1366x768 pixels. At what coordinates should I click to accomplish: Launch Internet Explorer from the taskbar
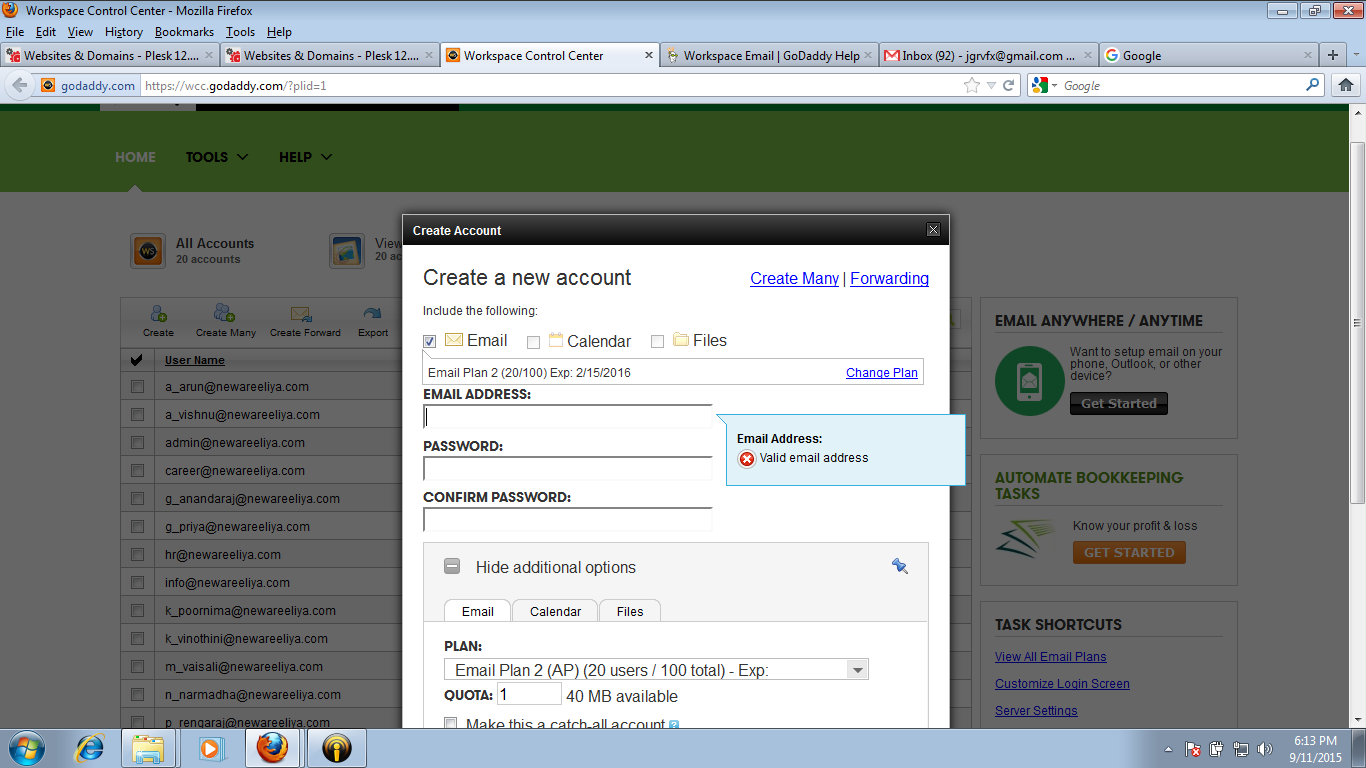pyautogui.click(x=91, y=748)
